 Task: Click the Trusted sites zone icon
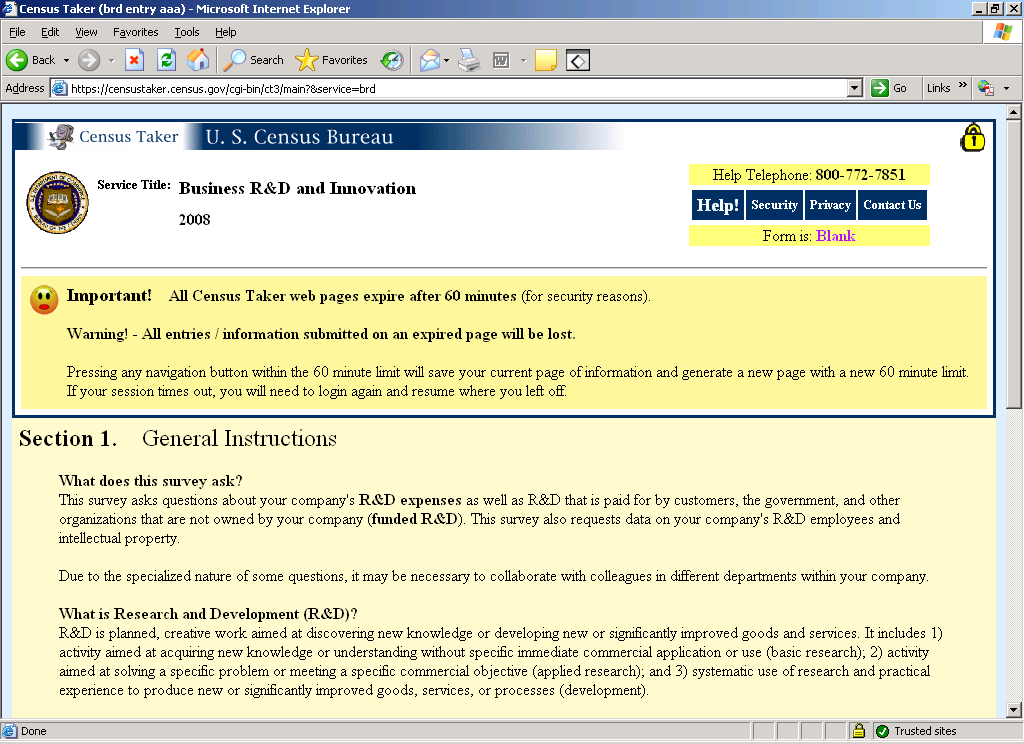pyautogui.click(x=882, y=731)
